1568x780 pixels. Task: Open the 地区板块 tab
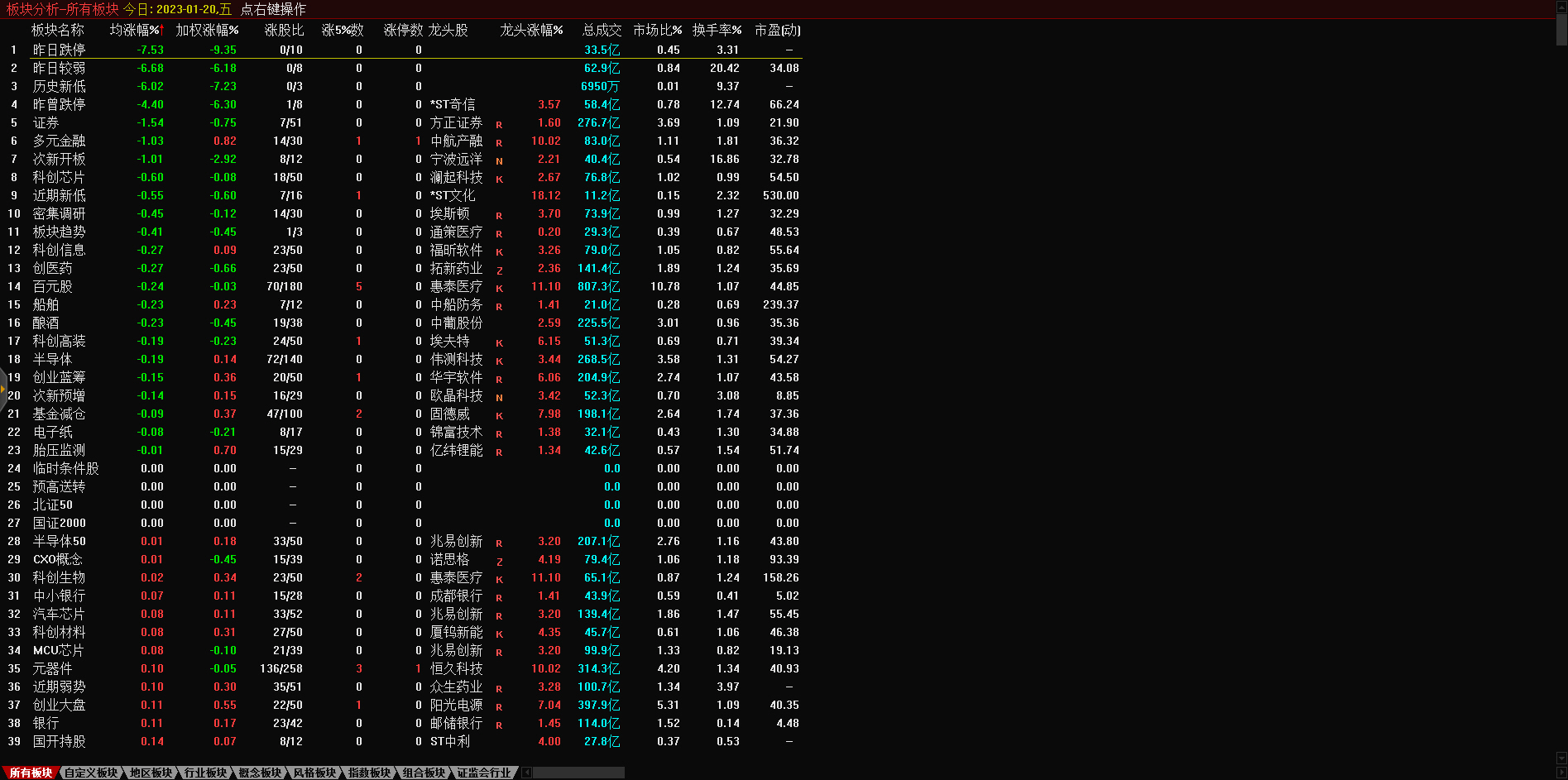tap(151, 773)
